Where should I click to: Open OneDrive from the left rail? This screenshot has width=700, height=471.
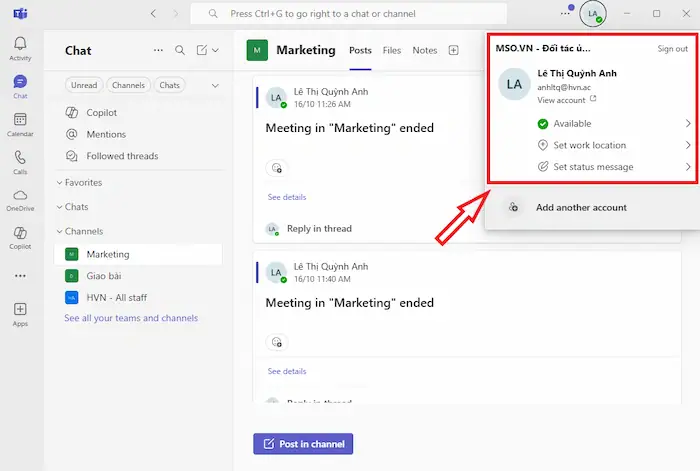pyautogui.click(x=20, y=199)
